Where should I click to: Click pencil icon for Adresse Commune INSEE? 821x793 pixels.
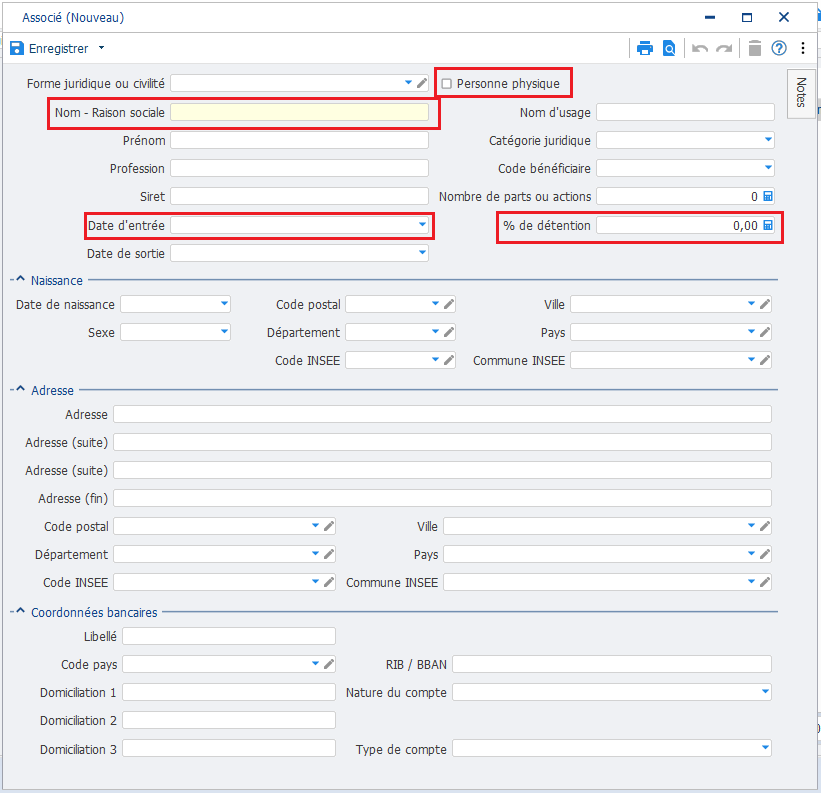(765, 582)
